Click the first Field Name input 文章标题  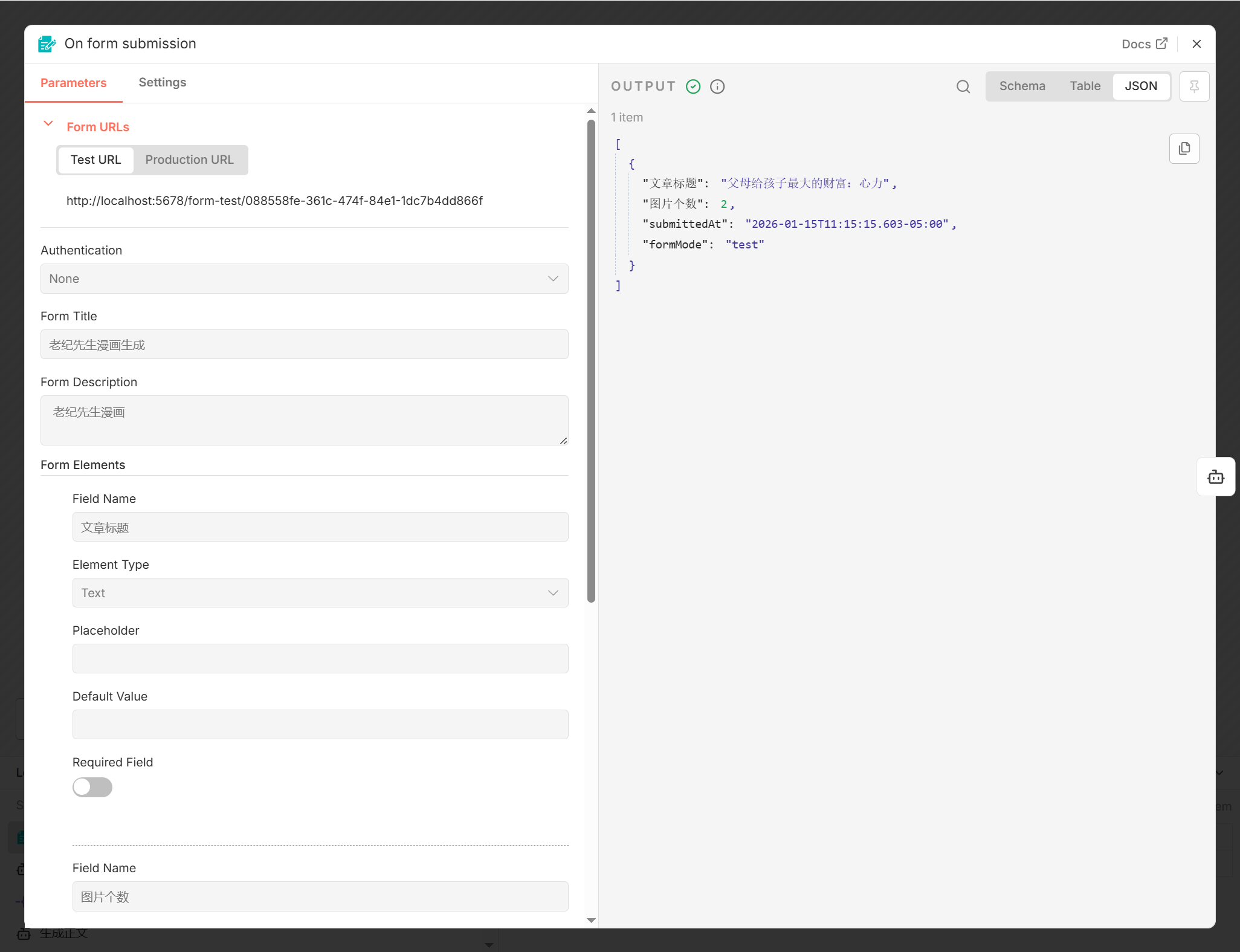click(320, 527)
